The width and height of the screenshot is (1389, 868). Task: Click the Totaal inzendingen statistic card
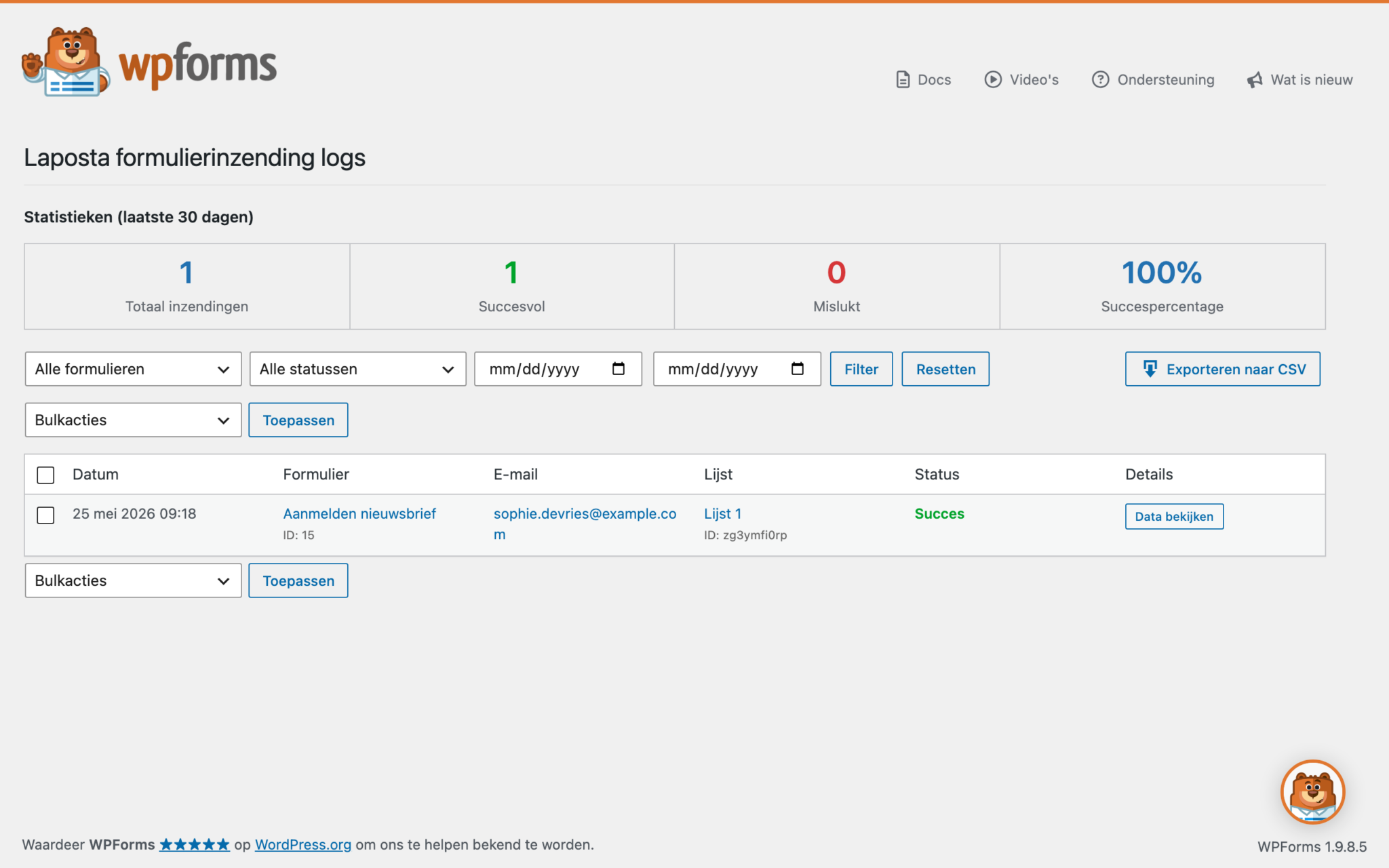coord(187,287)
